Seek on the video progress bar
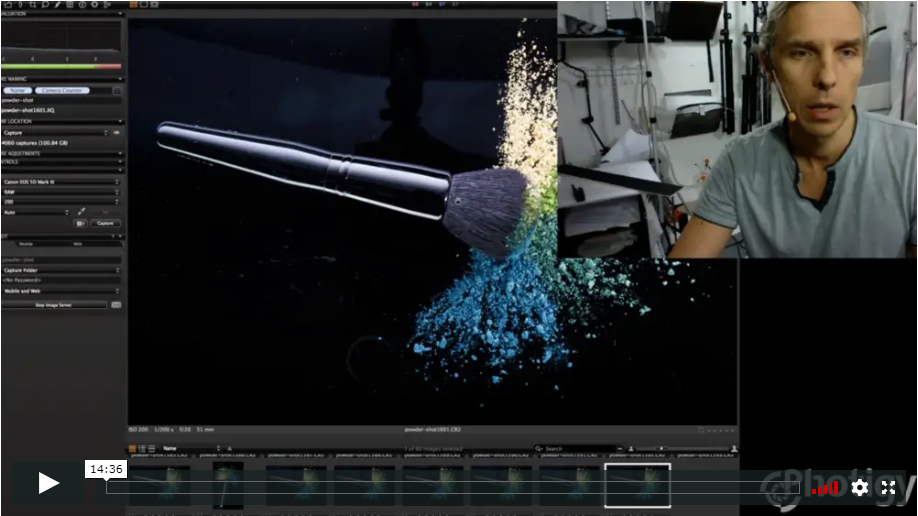 click(x=452, y=487)
